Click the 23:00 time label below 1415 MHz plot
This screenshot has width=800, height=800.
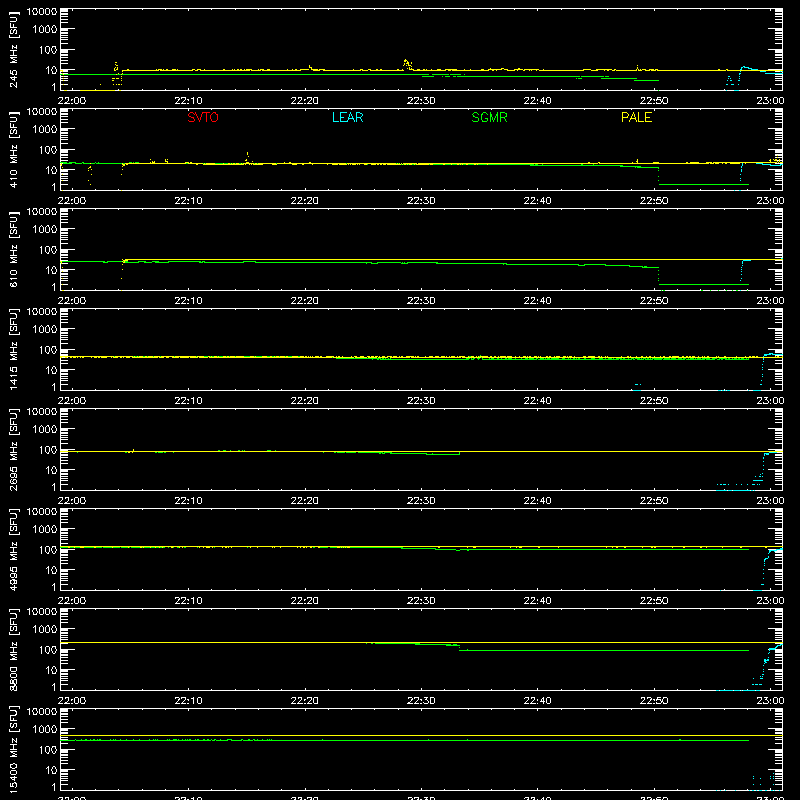[x=770, y=401]
